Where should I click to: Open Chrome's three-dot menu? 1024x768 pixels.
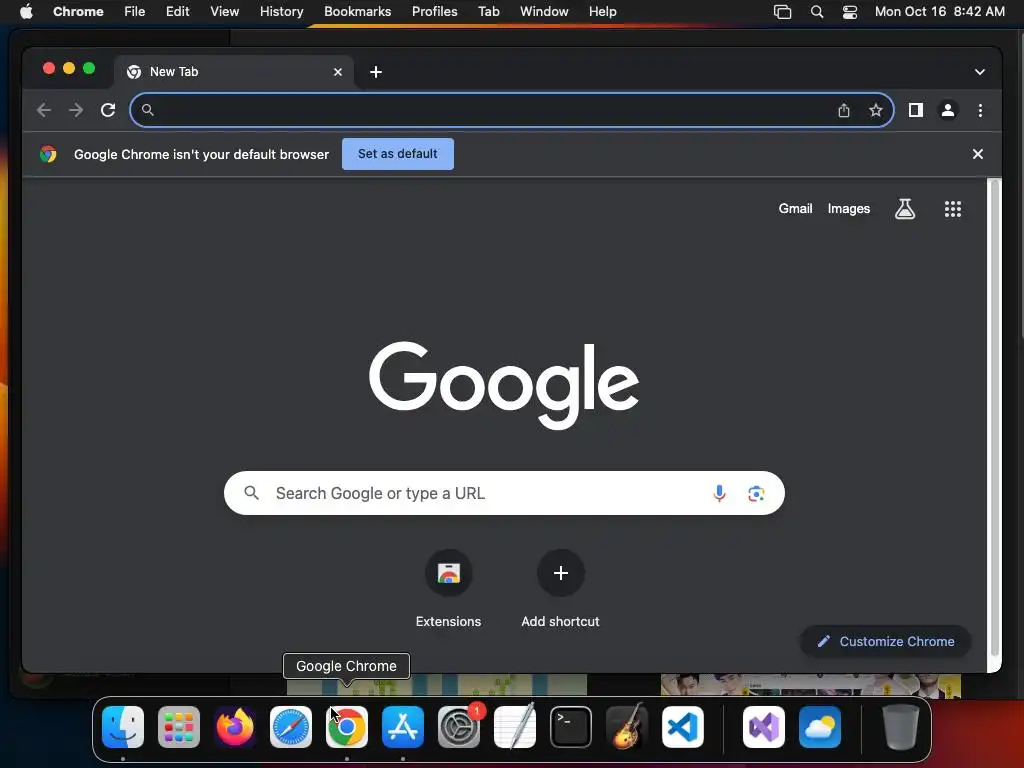point(980,110)
